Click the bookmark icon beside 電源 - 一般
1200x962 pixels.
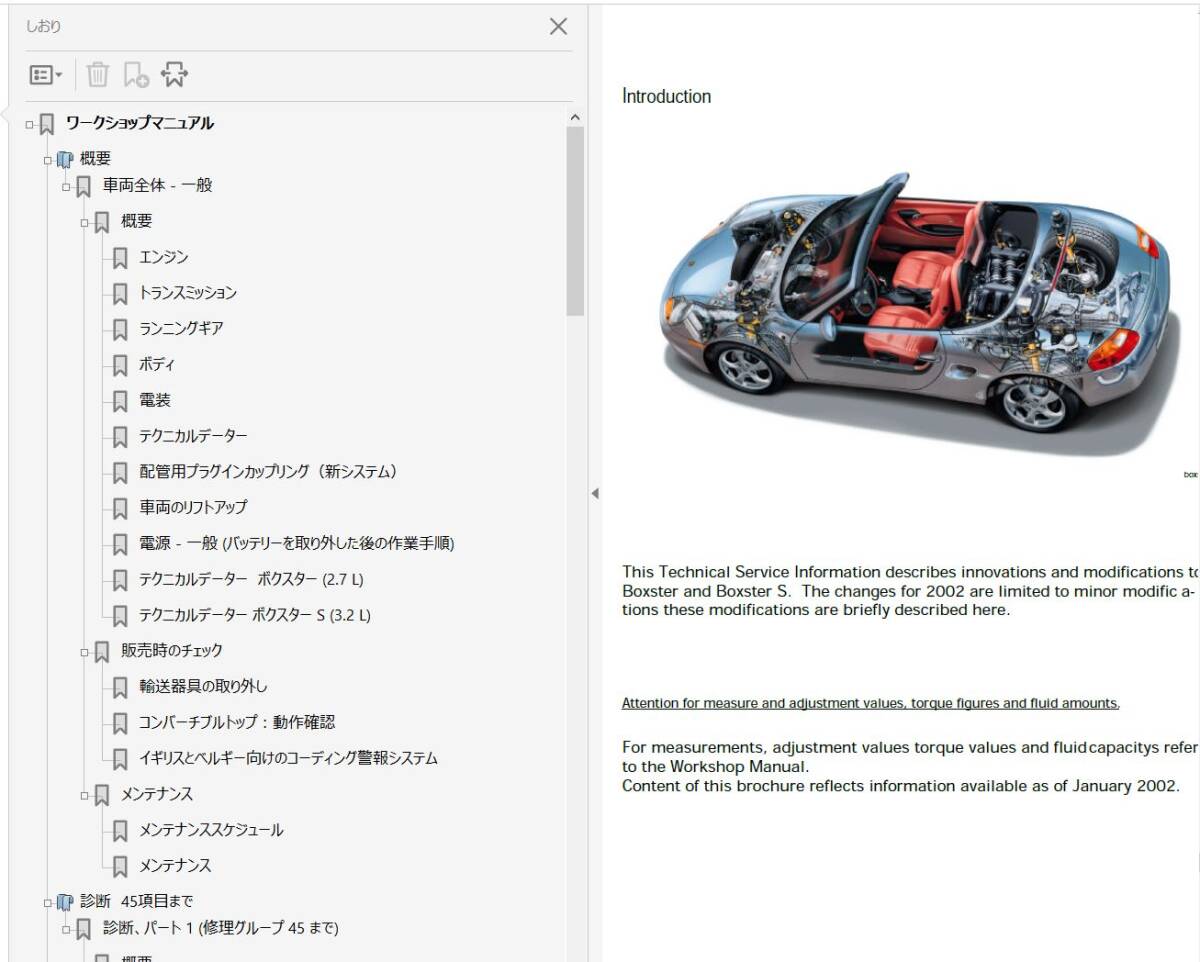pos(120,544)
